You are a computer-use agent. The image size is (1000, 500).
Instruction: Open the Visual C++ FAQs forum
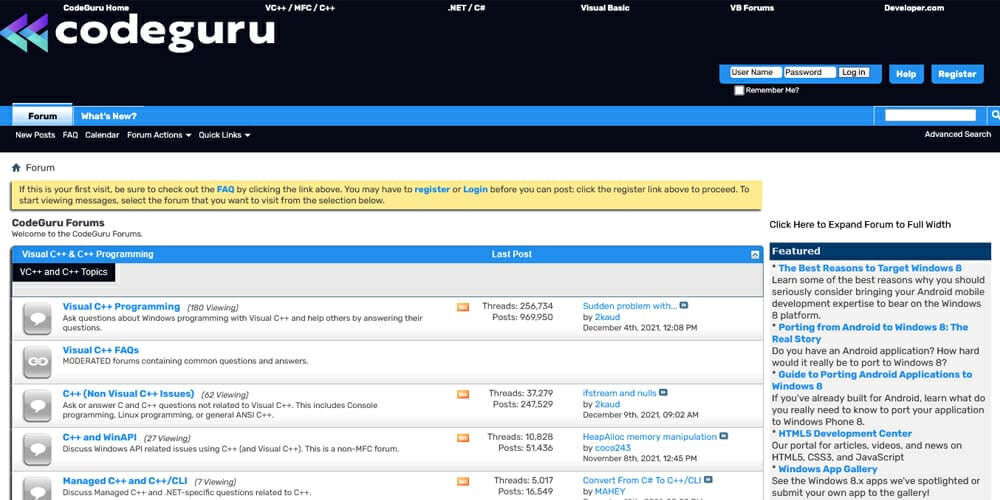pyautogui.click(x=101, y=350)
